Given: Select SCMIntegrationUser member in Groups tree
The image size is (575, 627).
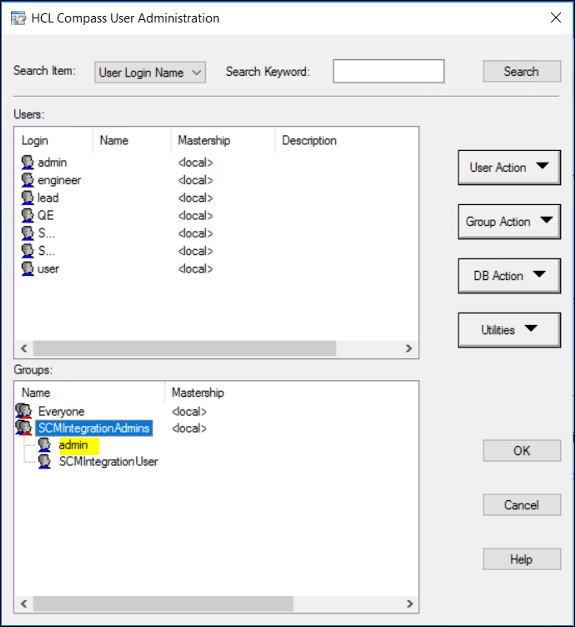Looking at the screenshot, I should (x=108, y=461).
